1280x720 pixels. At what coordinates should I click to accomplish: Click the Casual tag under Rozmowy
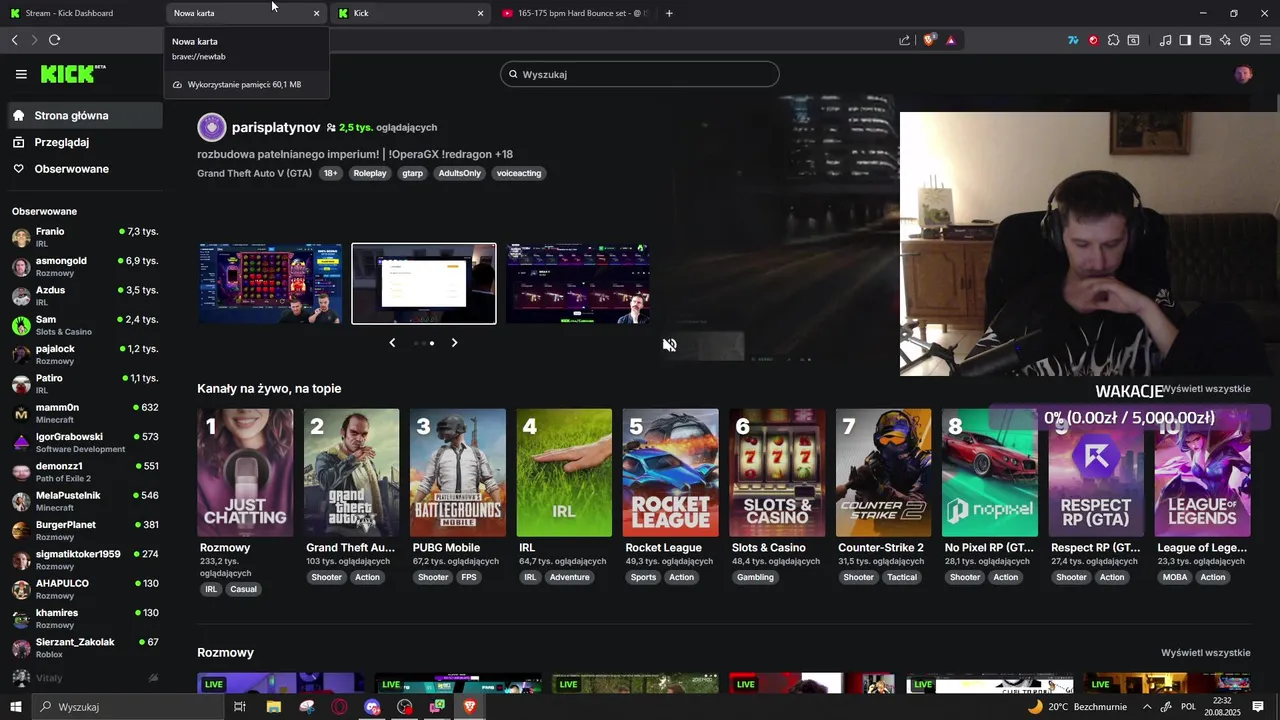(243, 589)
